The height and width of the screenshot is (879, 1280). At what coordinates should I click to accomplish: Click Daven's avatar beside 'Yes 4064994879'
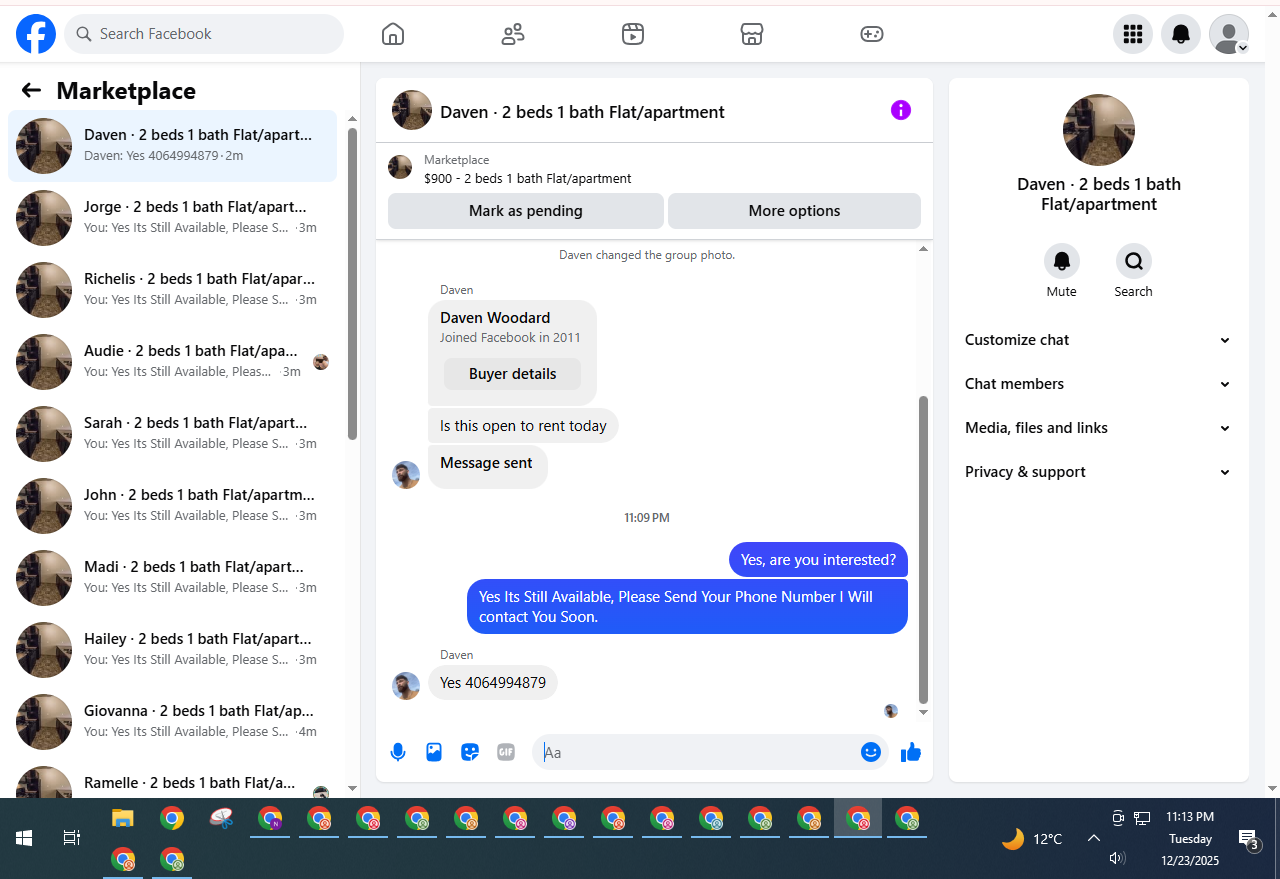[x=406, y=686]
